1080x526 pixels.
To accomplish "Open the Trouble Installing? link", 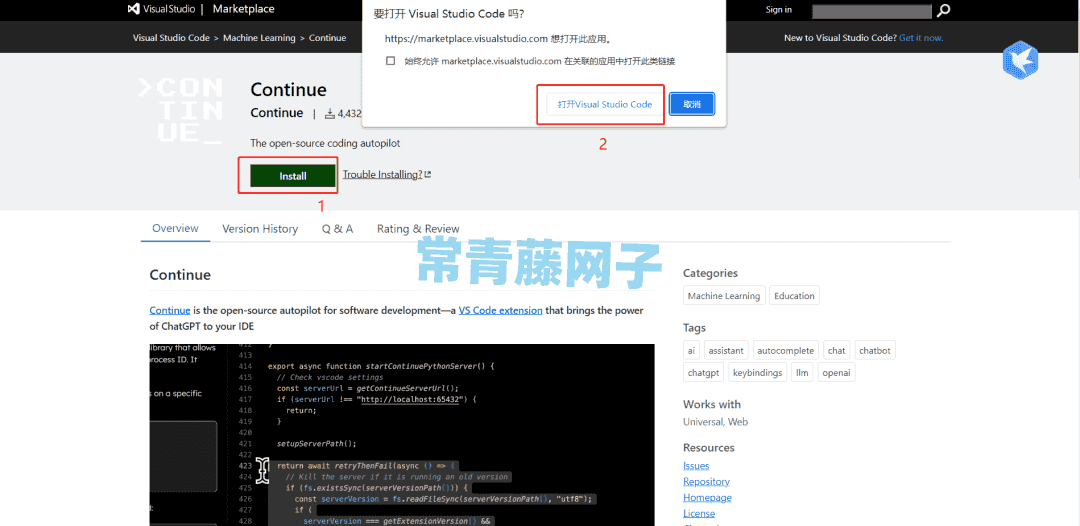I will point(387,175).
